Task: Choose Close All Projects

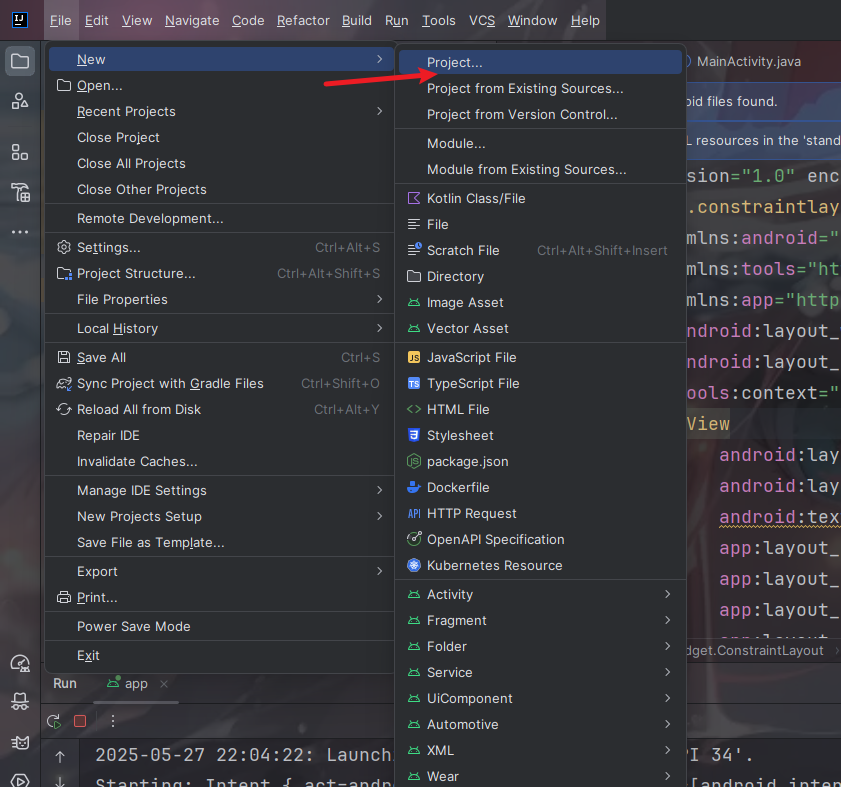Action: tap(220, 163)
